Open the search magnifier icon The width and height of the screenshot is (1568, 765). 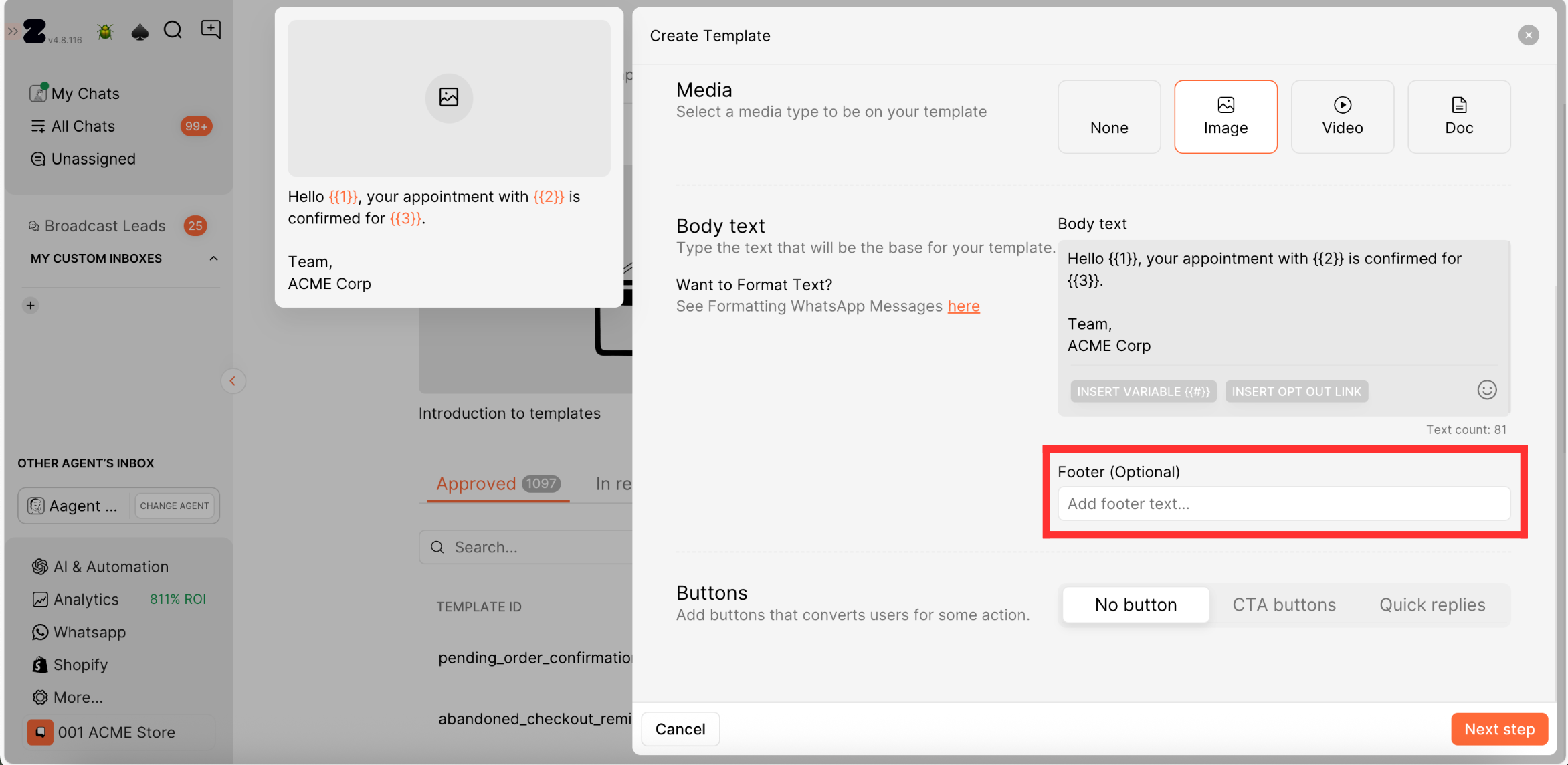[x=173, y=30]
